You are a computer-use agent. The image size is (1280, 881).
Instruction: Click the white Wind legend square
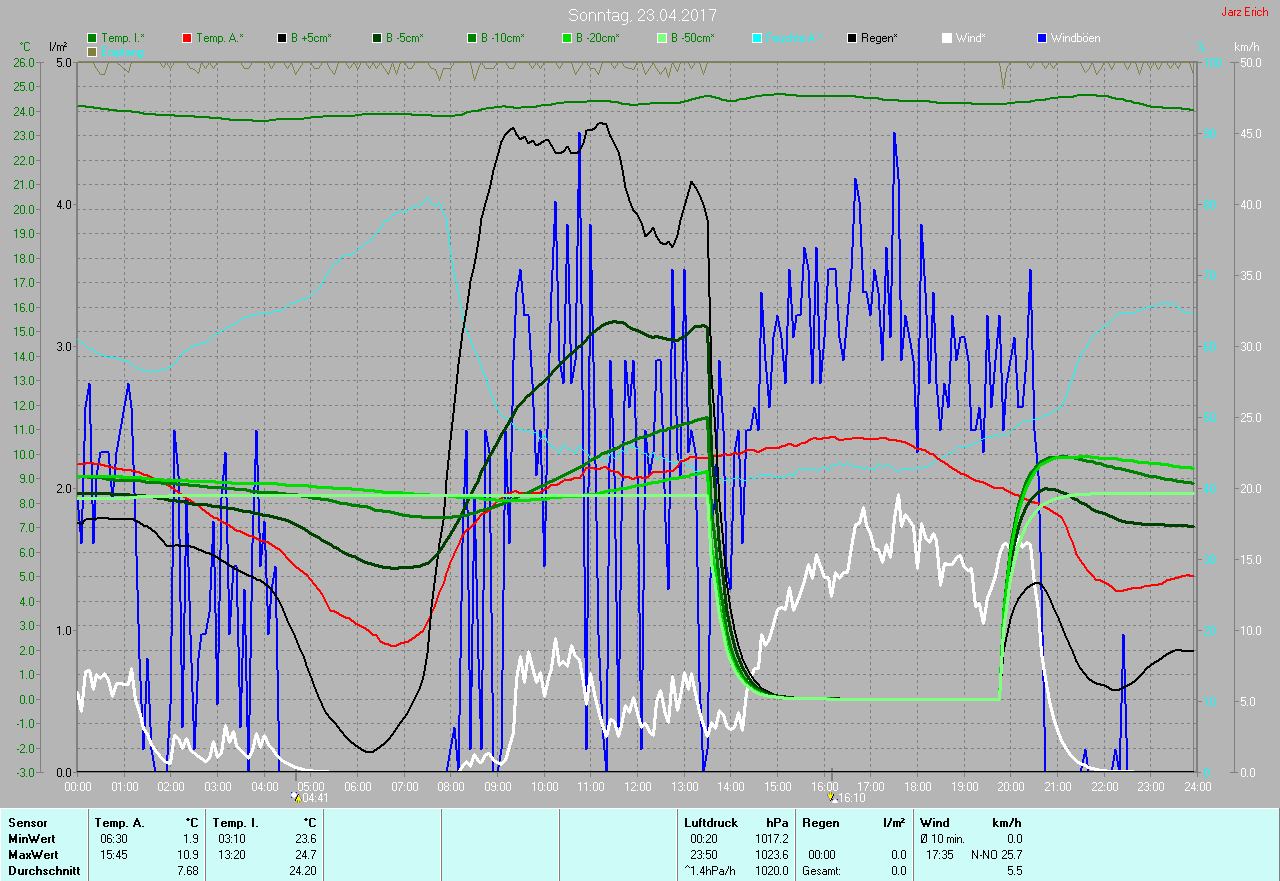947,38
